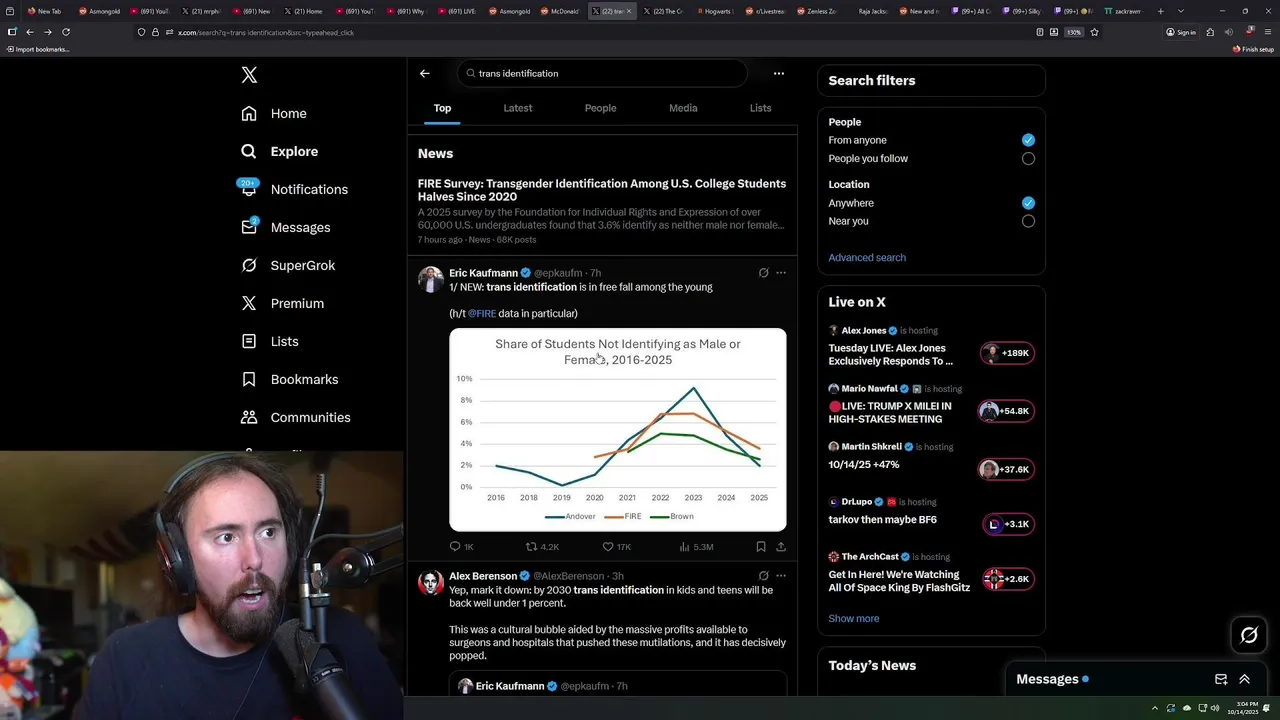Open the search options three-dot menu
The image size is (1280, 720).
point(779,73)
